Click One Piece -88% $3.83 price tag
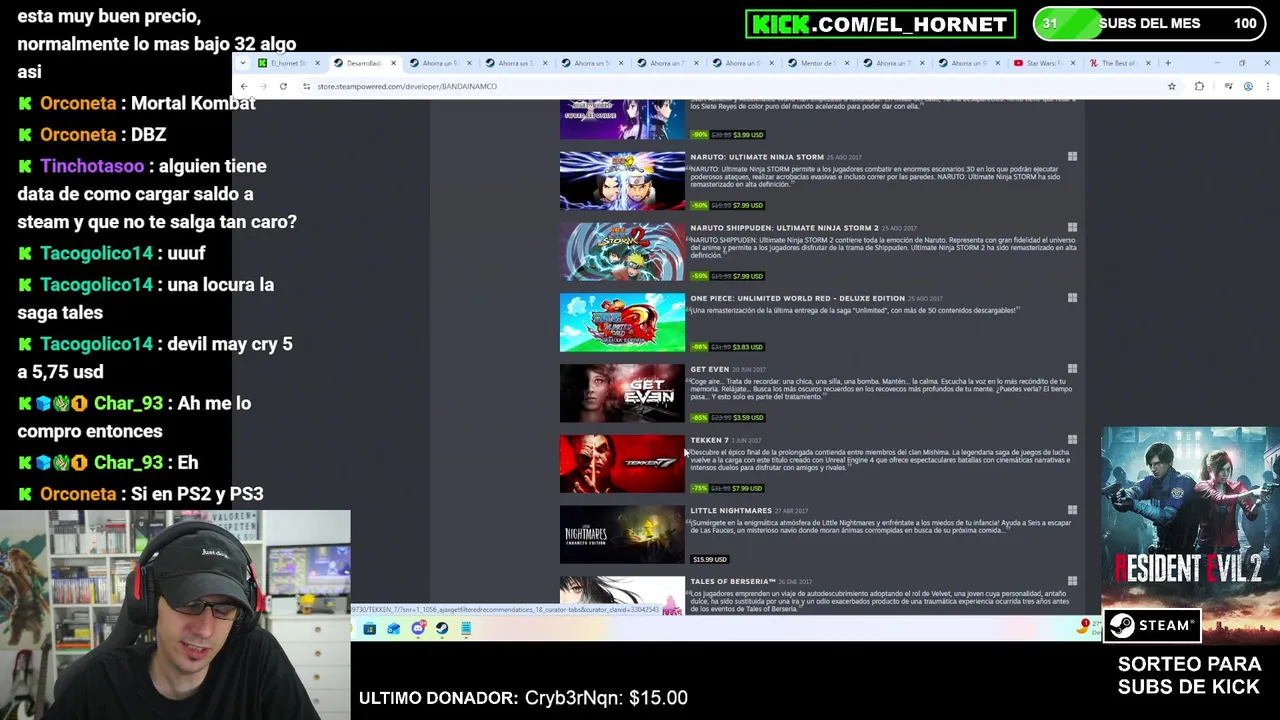The image size is (1280, 720). click(x=727, y=347)
